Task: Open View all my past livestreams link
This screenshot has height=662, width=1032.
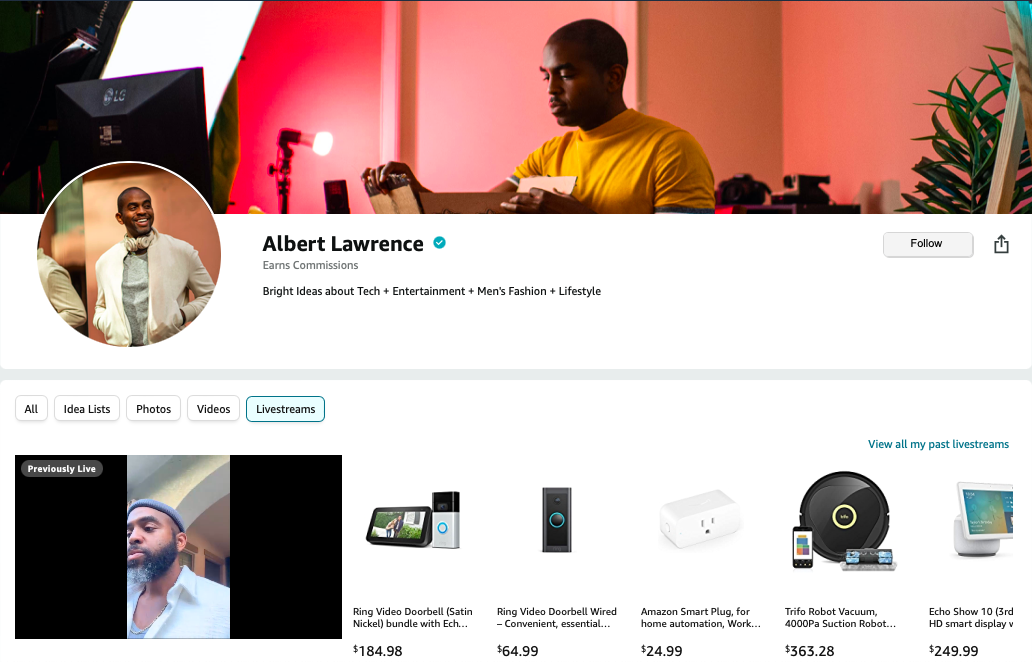Action: tap(938, 444)
